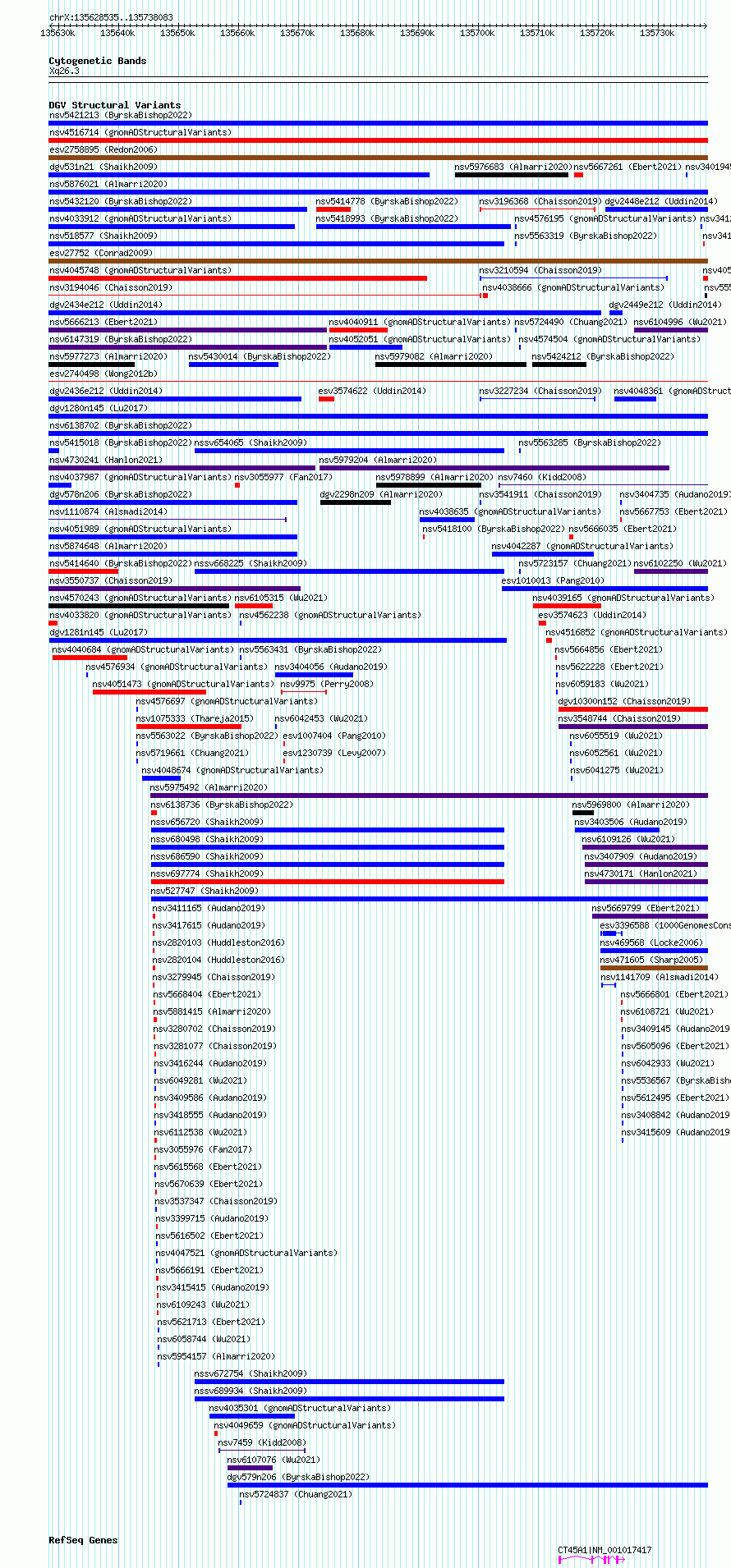Click nsv3194046 (Chaisson2019) label
731x1568 pixels.
(110, 287)
